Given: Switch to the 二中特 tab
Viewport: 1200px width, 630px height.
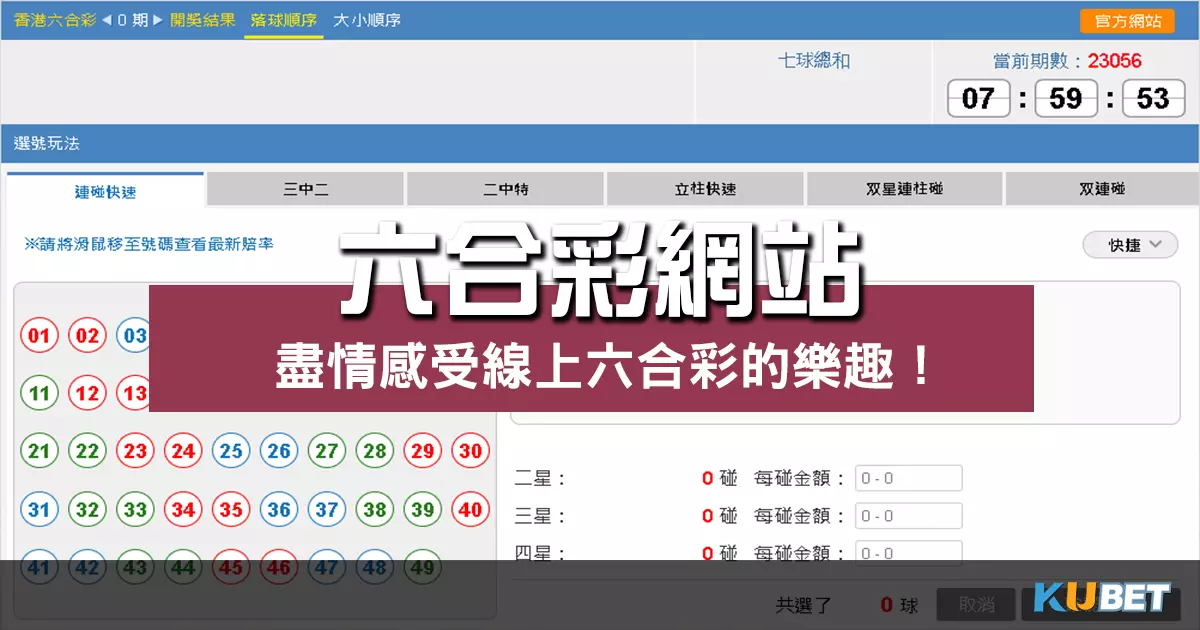Looking at the screenshot, I should pyautogui.click(x=505, y=188).
